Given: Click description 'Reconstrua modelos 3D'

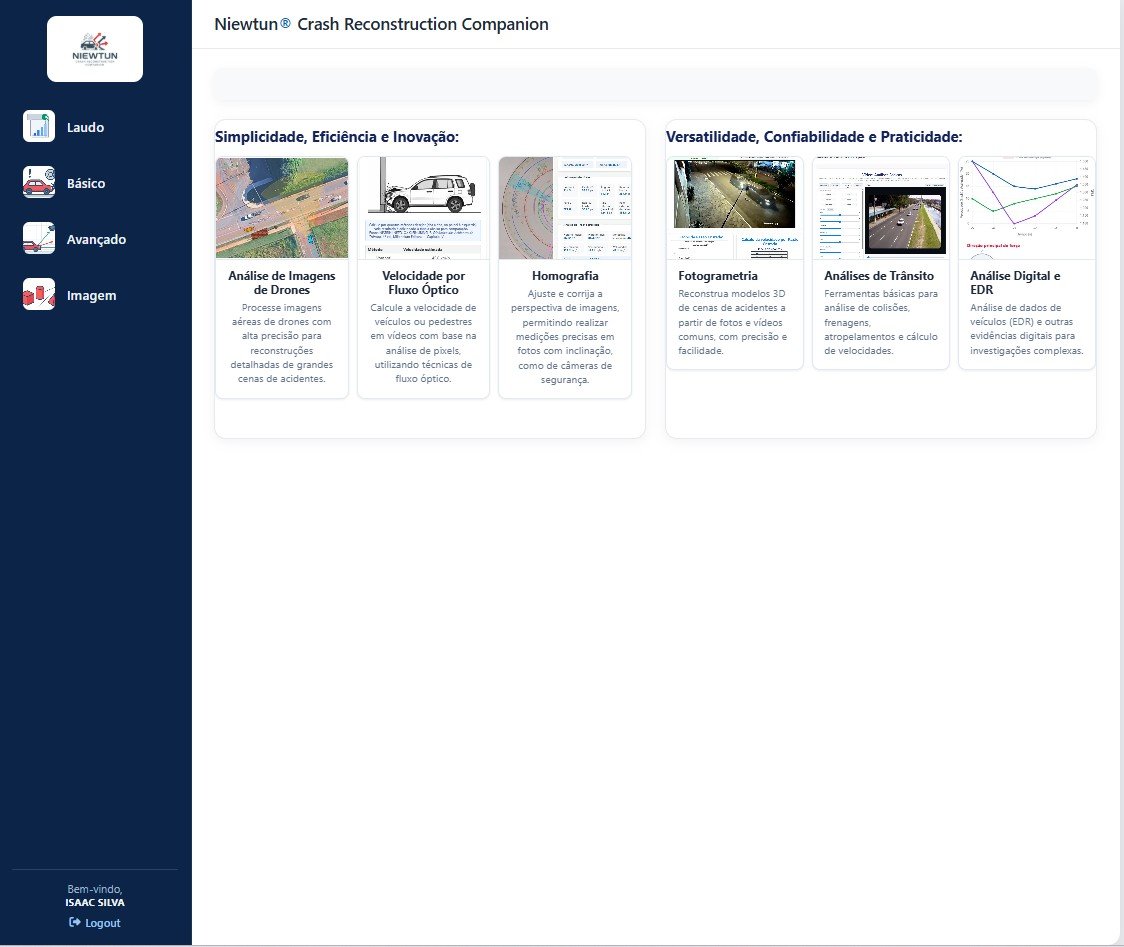Looking at the screenshot, I should click(x=733, y=322).
